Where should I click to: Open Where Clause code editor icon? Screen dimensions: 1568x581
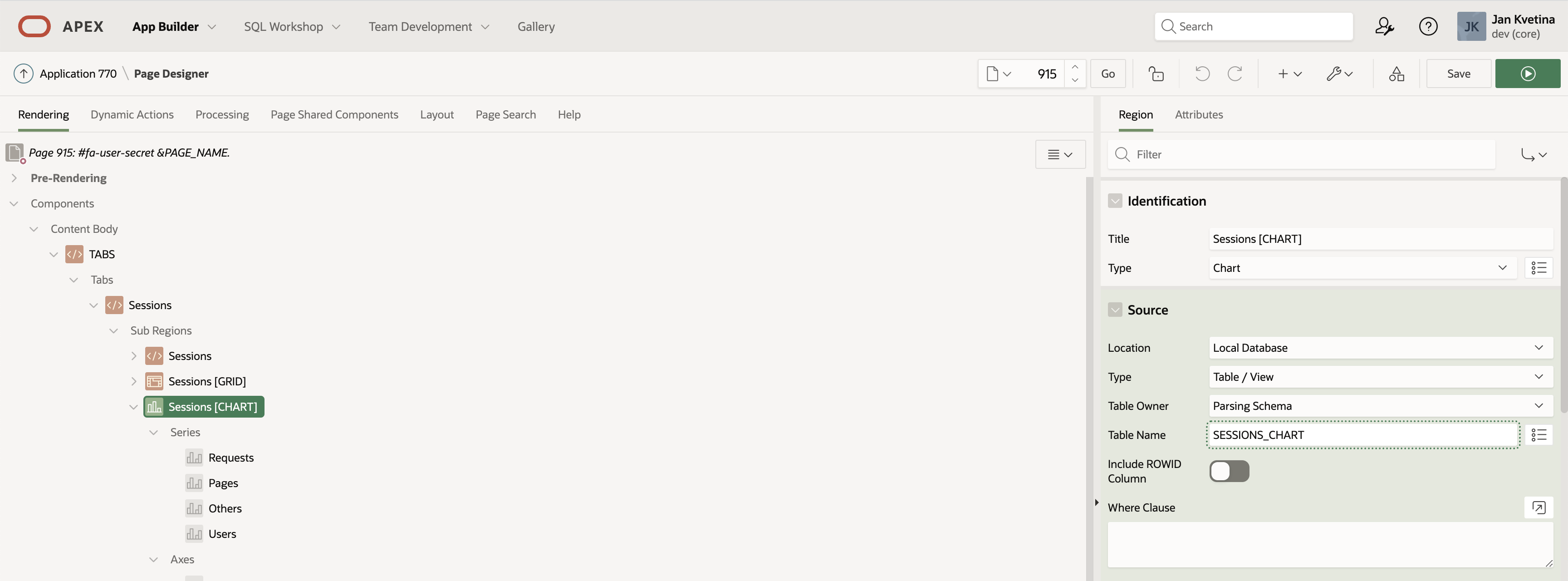point(1538,507)
